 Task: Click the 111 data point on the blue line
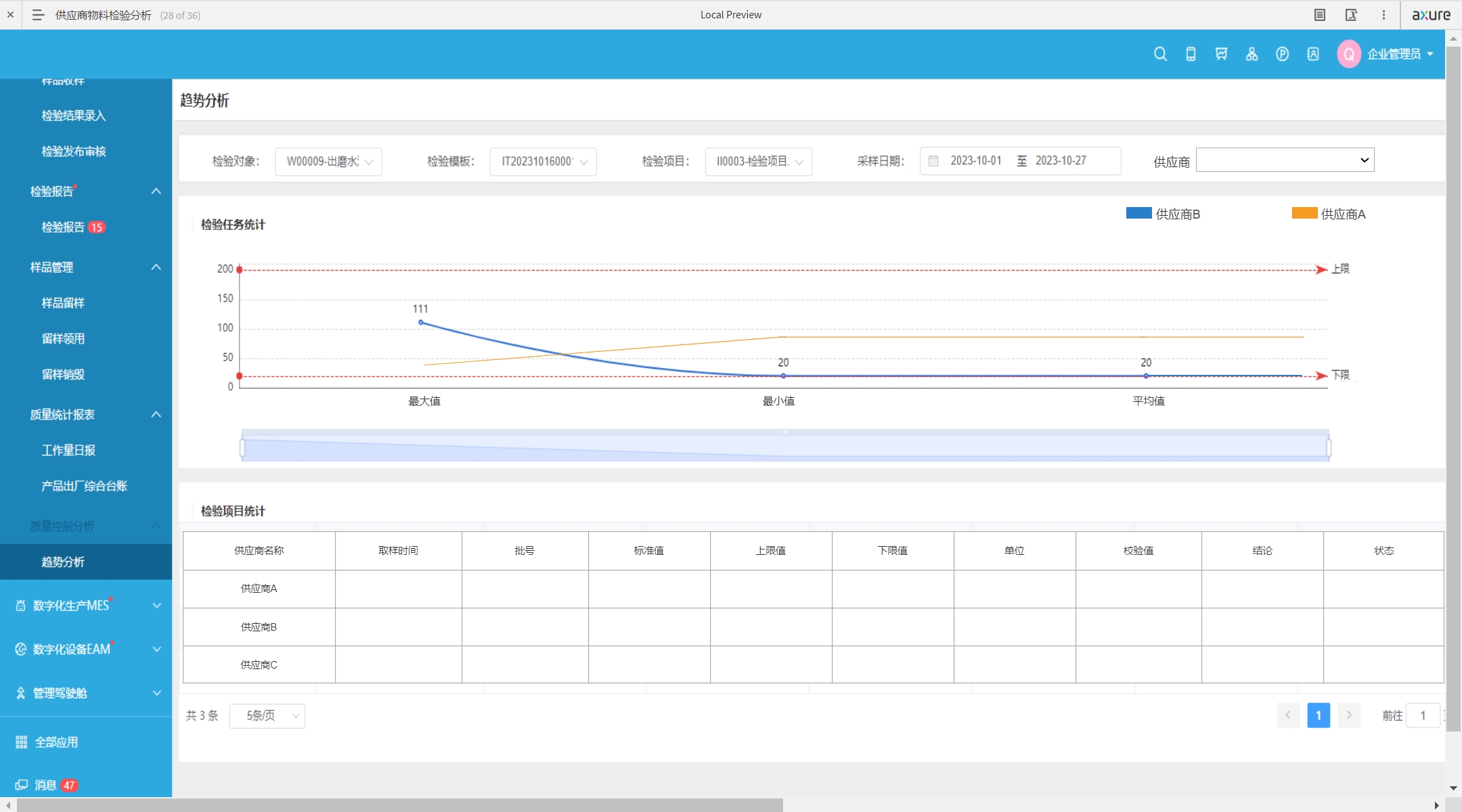pyautogui.click(x=421, y=323)
